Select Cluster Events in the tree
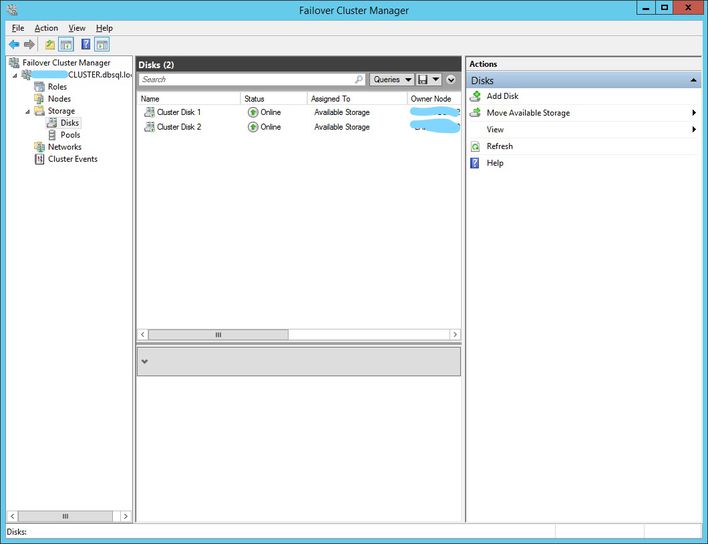The width and height of the screenshot is (708, 544). (x=73, y=159)
